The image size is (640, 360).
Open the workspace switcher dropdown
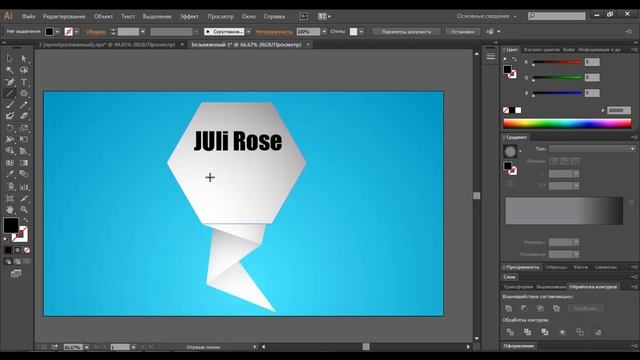click(487, 16)
